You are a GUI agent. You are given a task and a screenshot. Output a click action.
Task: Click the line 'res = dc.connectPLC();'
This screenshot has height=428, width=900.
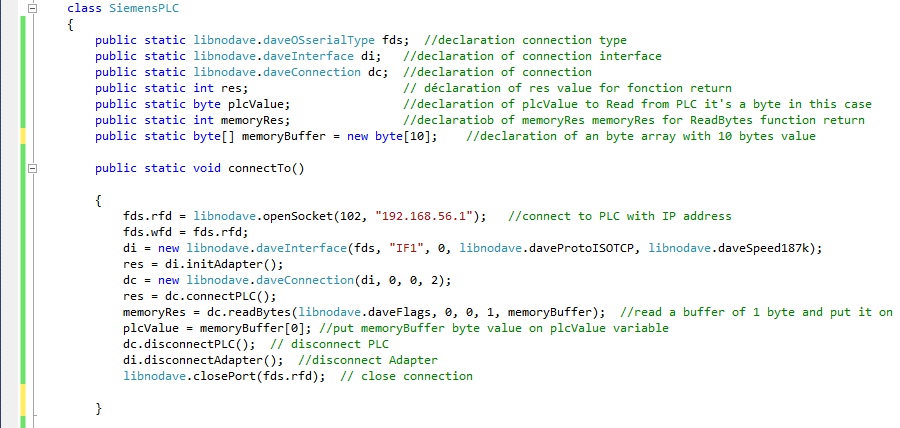200,297
